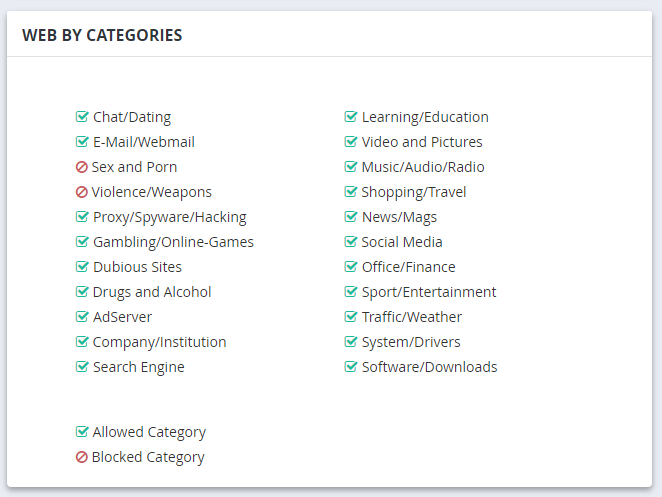
Task: Click the blocked icon beside Sex and Porn
Action: click(81, 167)
